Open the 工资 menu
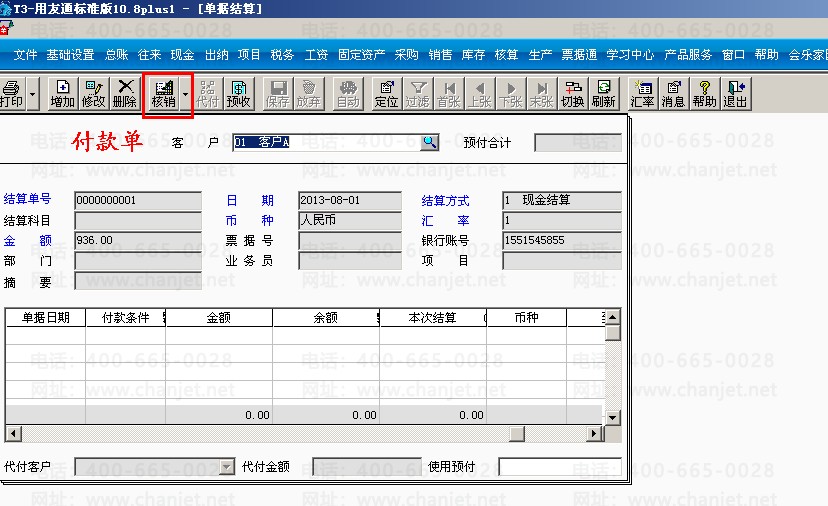Image resolution: width=828 pixels, height=506 pixels. click(x=316, y=54)
